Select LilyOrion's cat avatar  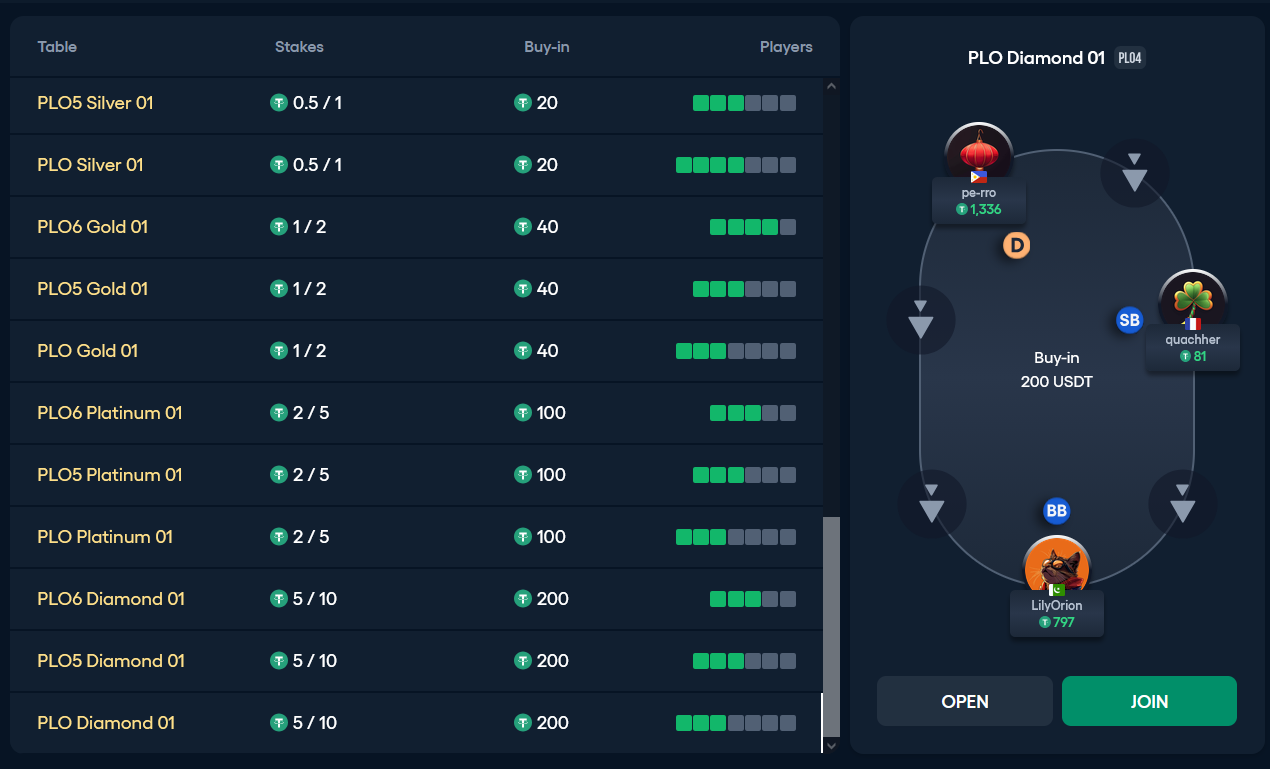(1057, 566)
